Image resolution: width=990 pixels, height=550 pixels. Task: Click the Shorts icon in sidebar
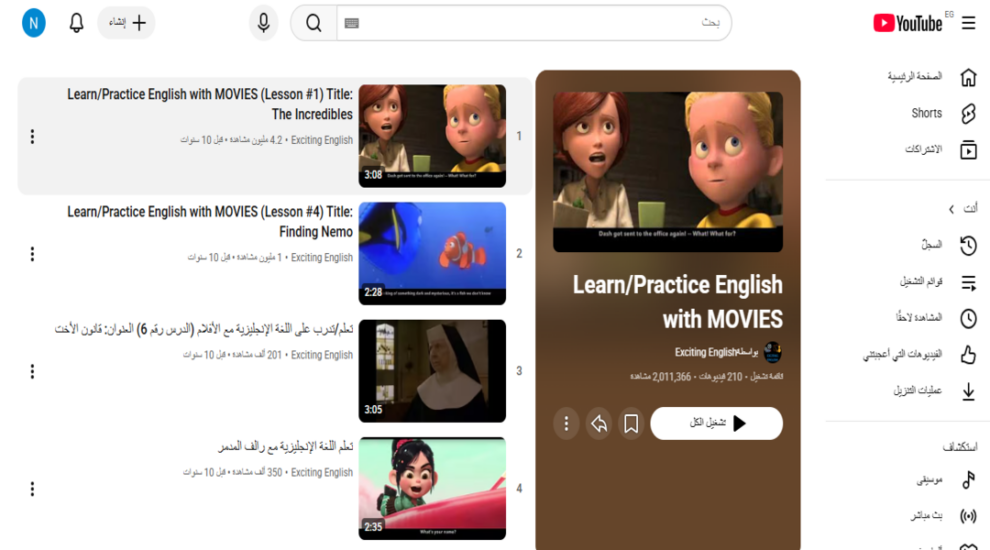pyautogui.click(x=969, y=114)
